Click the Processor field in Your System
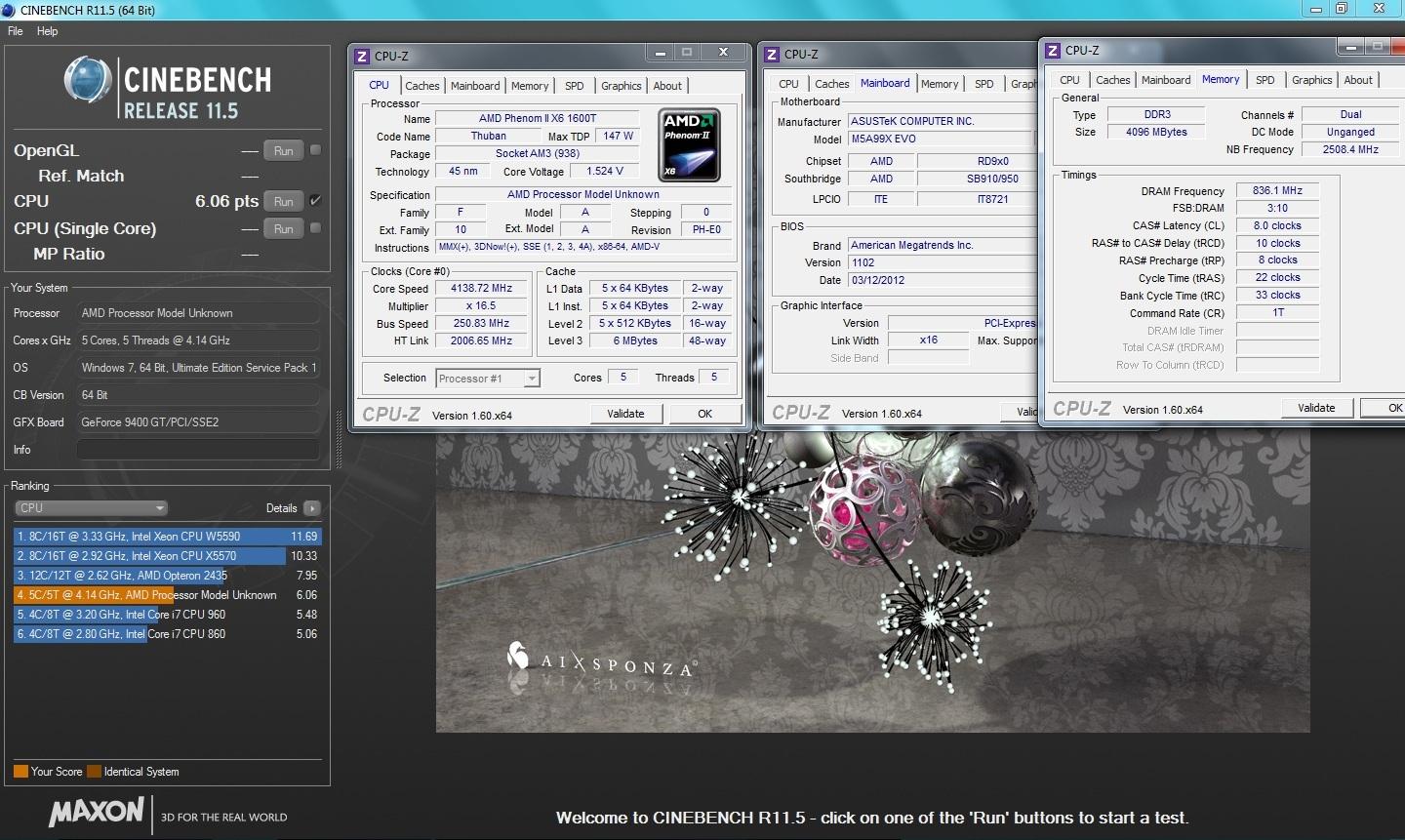This screenshot has height=840, width=1405. [x=198, y=313]
